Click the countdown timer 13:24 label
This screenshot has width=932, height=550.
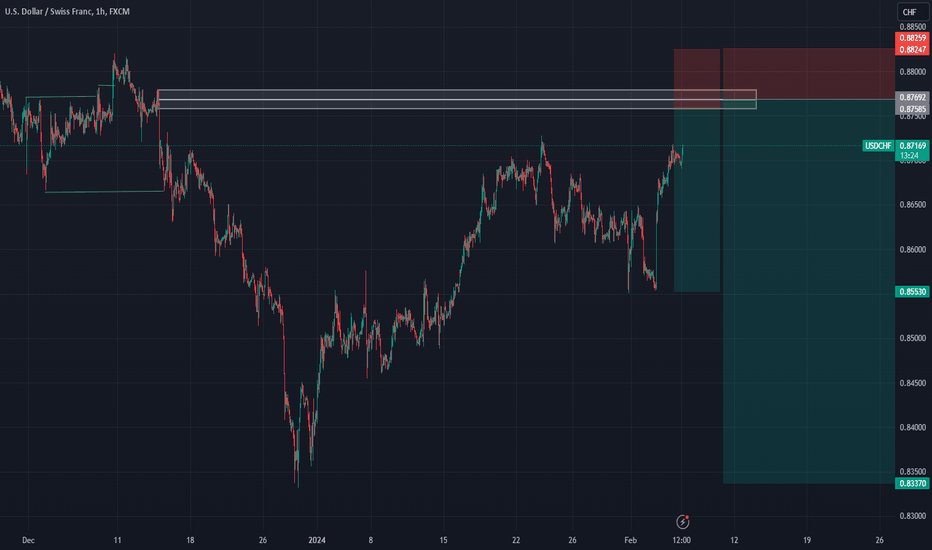coord(909,156)
